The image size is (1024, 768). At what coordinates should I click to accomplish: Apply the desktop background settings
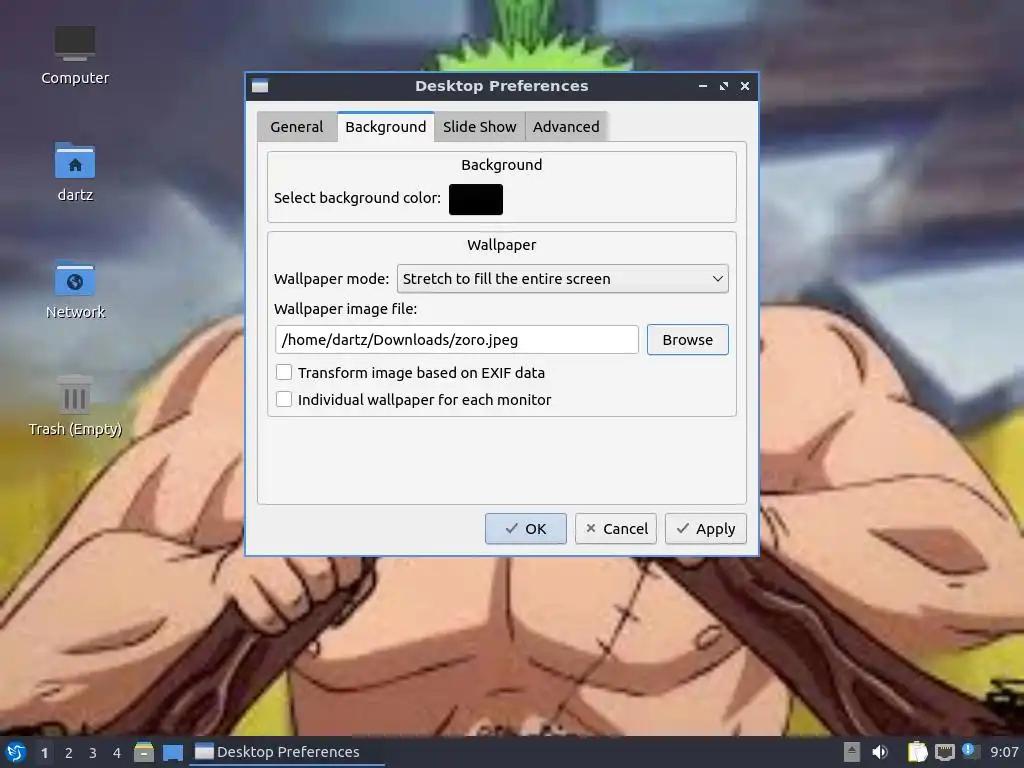(x=706, y=528)
